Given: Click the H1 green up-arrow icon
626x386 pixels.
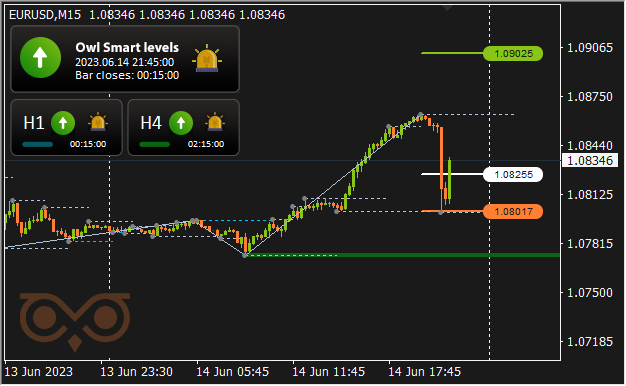Looking at the screenshot, I should [63, 123].
